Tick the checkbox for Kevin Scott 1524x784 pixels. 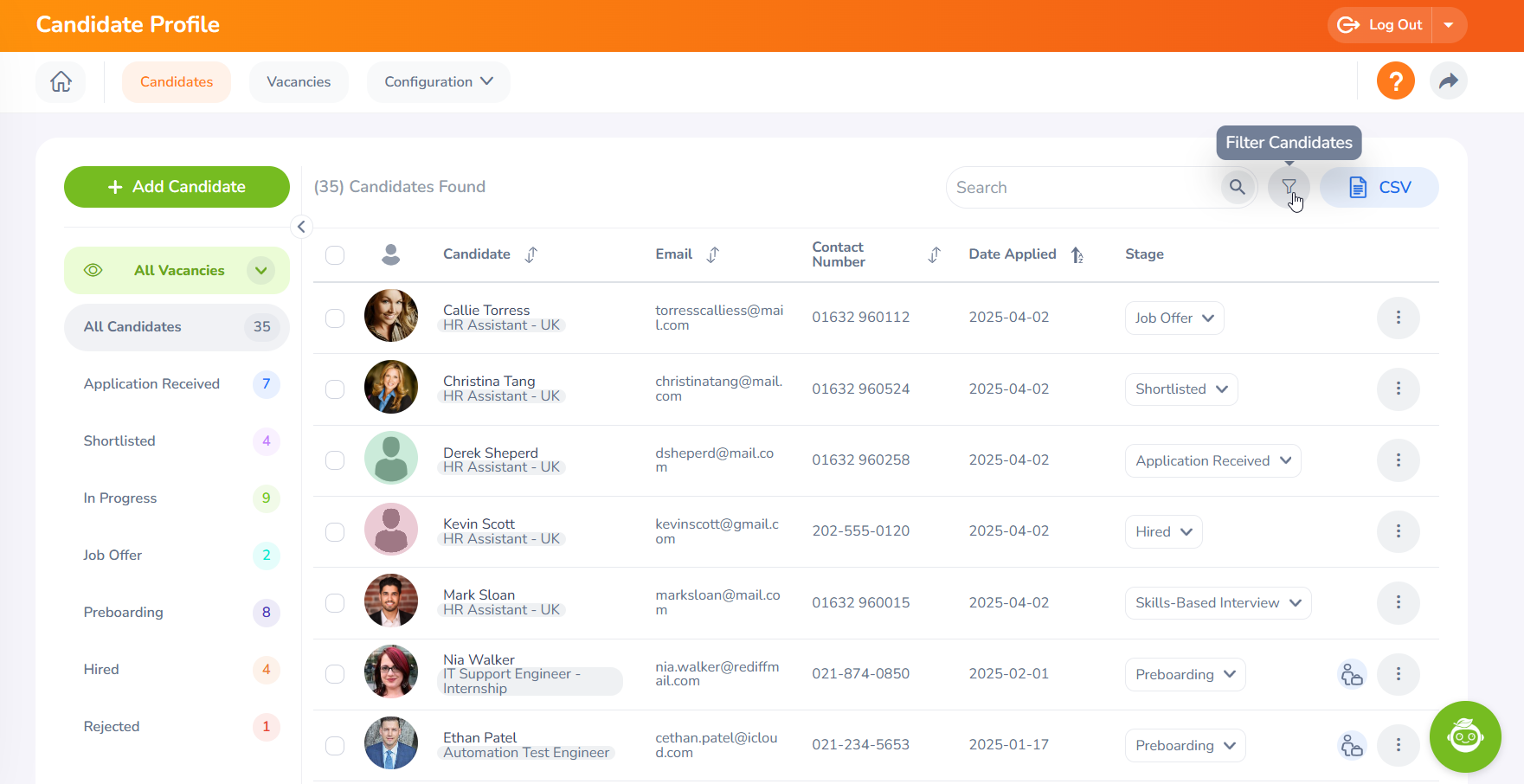(335, 531)
